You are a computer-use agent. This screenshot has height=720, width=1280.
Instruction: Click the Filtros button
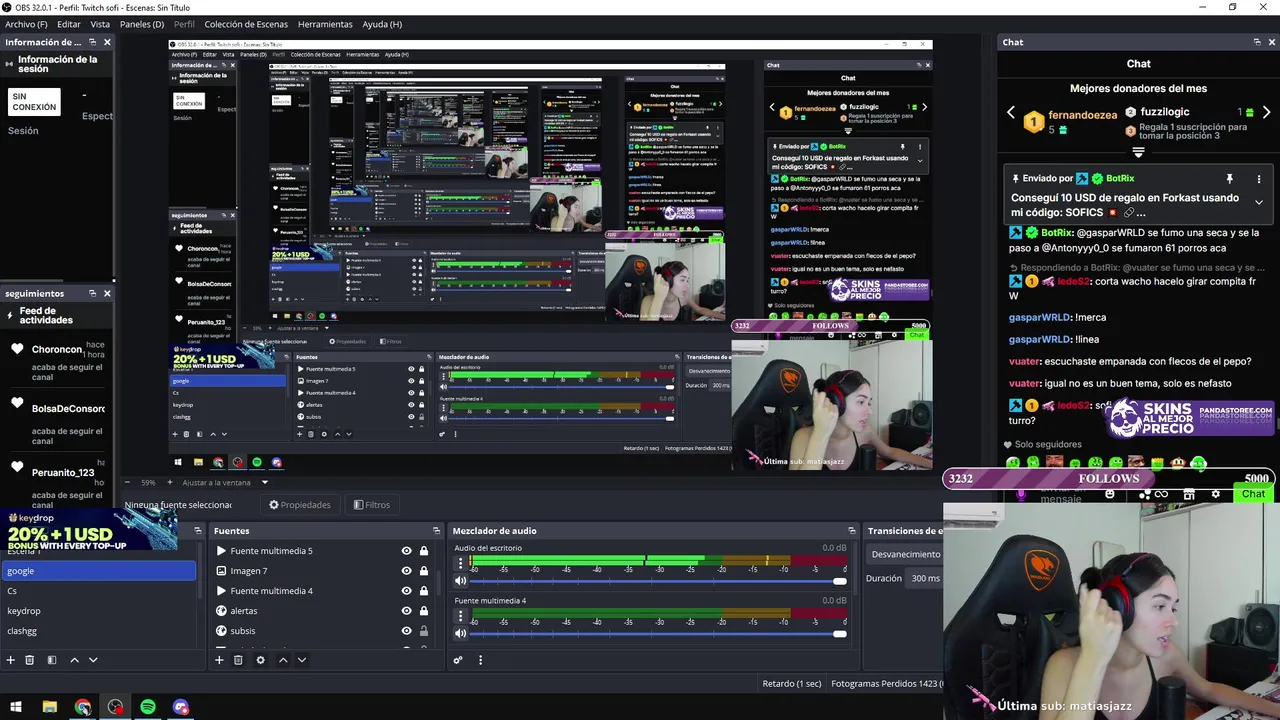(x=371, y=505)
